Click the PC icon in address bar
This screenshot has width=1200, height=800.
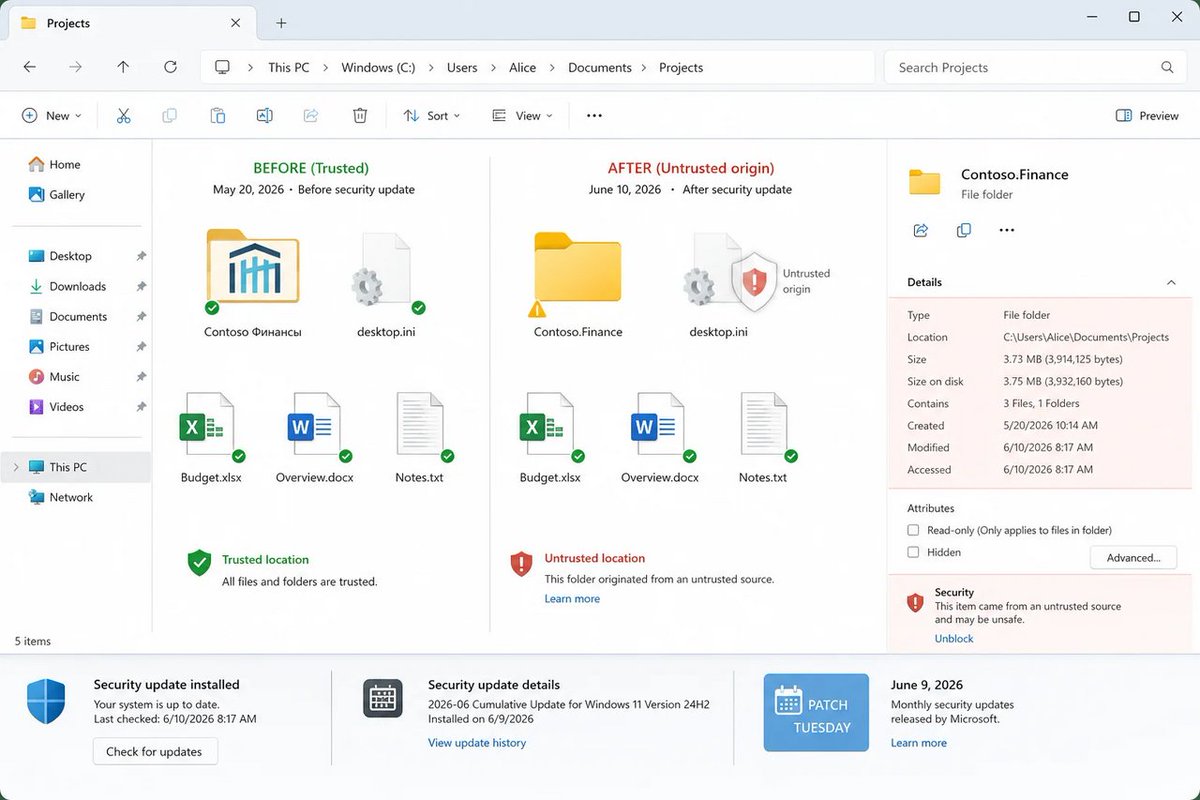(222, 67)
